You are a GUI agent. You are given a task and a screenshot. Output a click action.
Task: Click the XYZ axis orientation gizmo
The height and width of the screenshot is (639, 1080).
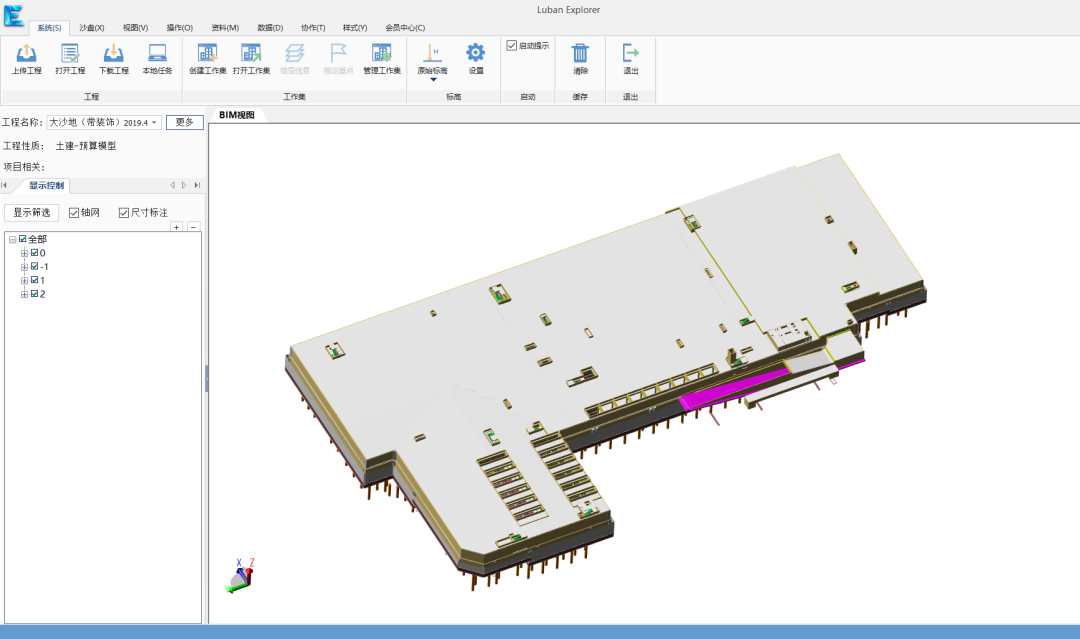tap(240, 576)
